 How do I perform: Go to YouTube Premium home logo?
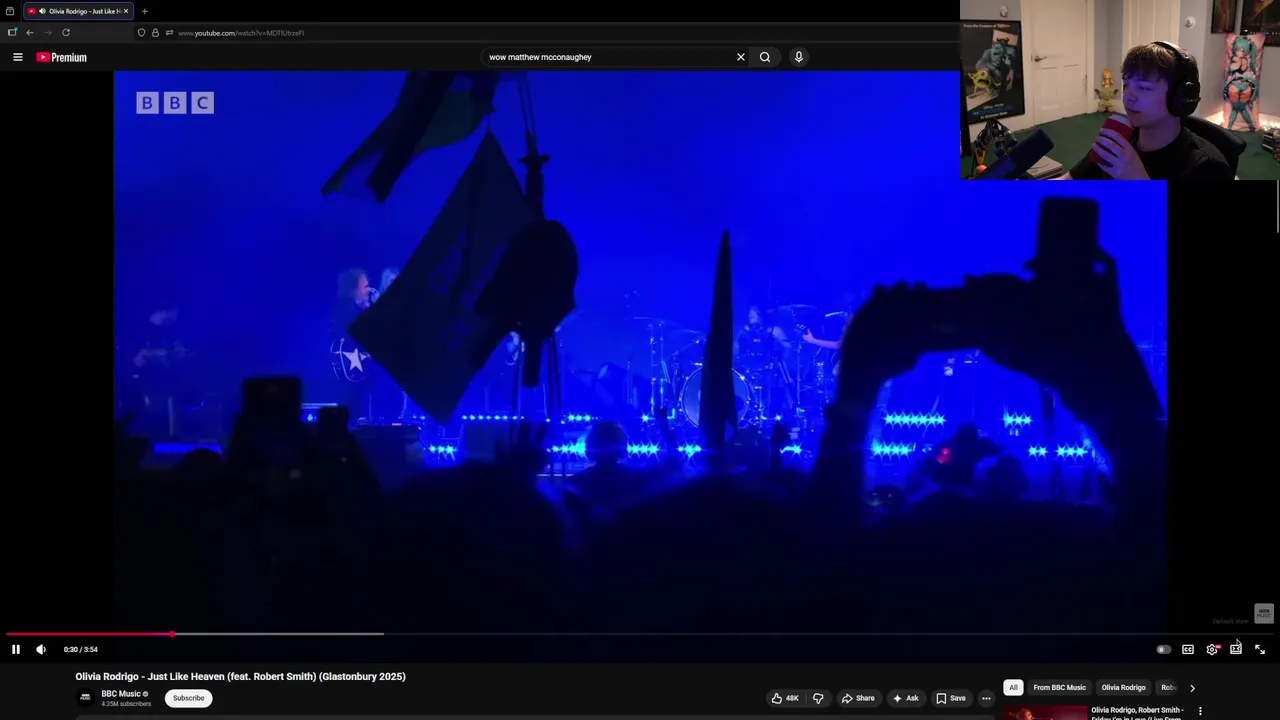pos(62,57)
